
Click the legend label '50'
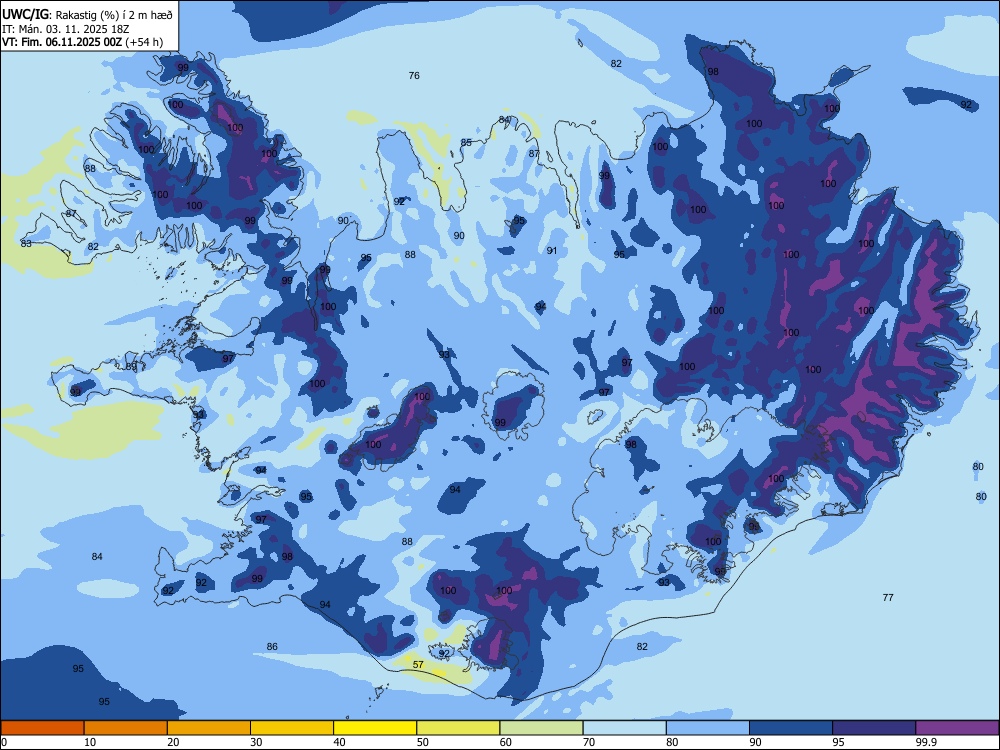423,742
